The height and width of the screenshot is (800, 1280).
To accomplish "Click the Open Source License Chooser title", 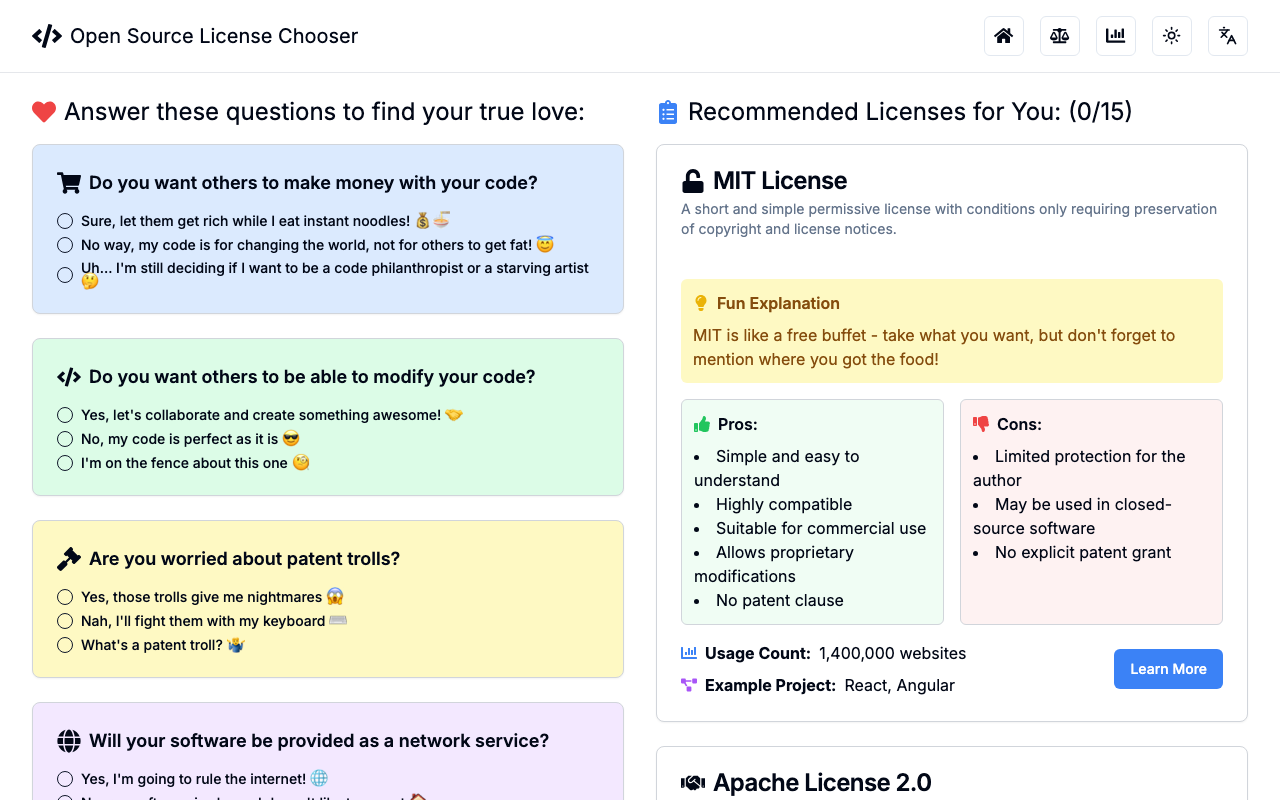I will [x=214, y=36].
